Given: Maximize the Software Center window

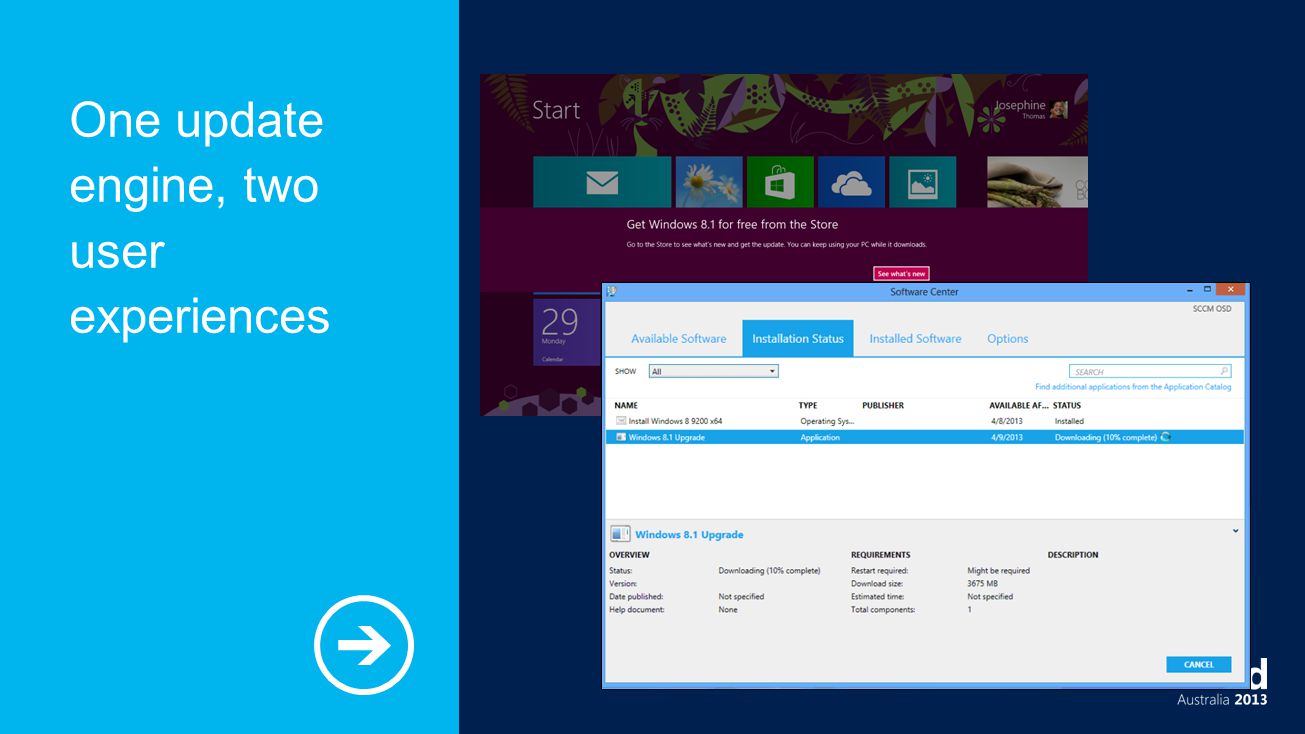Looking at the screenshot, I should tap(1208, 290).
